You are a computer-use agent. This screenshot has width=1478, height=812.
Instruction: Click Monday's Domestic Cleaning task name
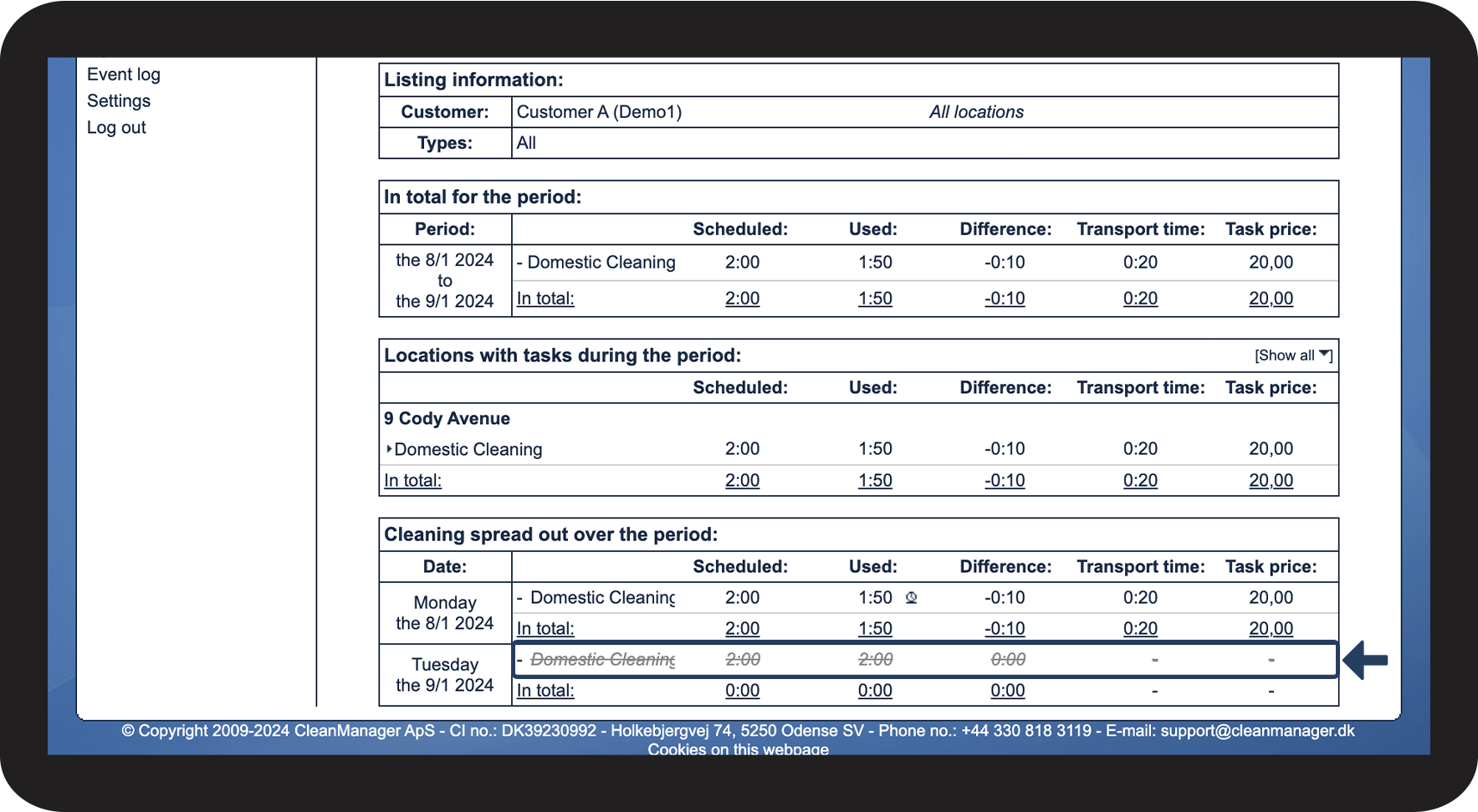[x=602, y=598]
